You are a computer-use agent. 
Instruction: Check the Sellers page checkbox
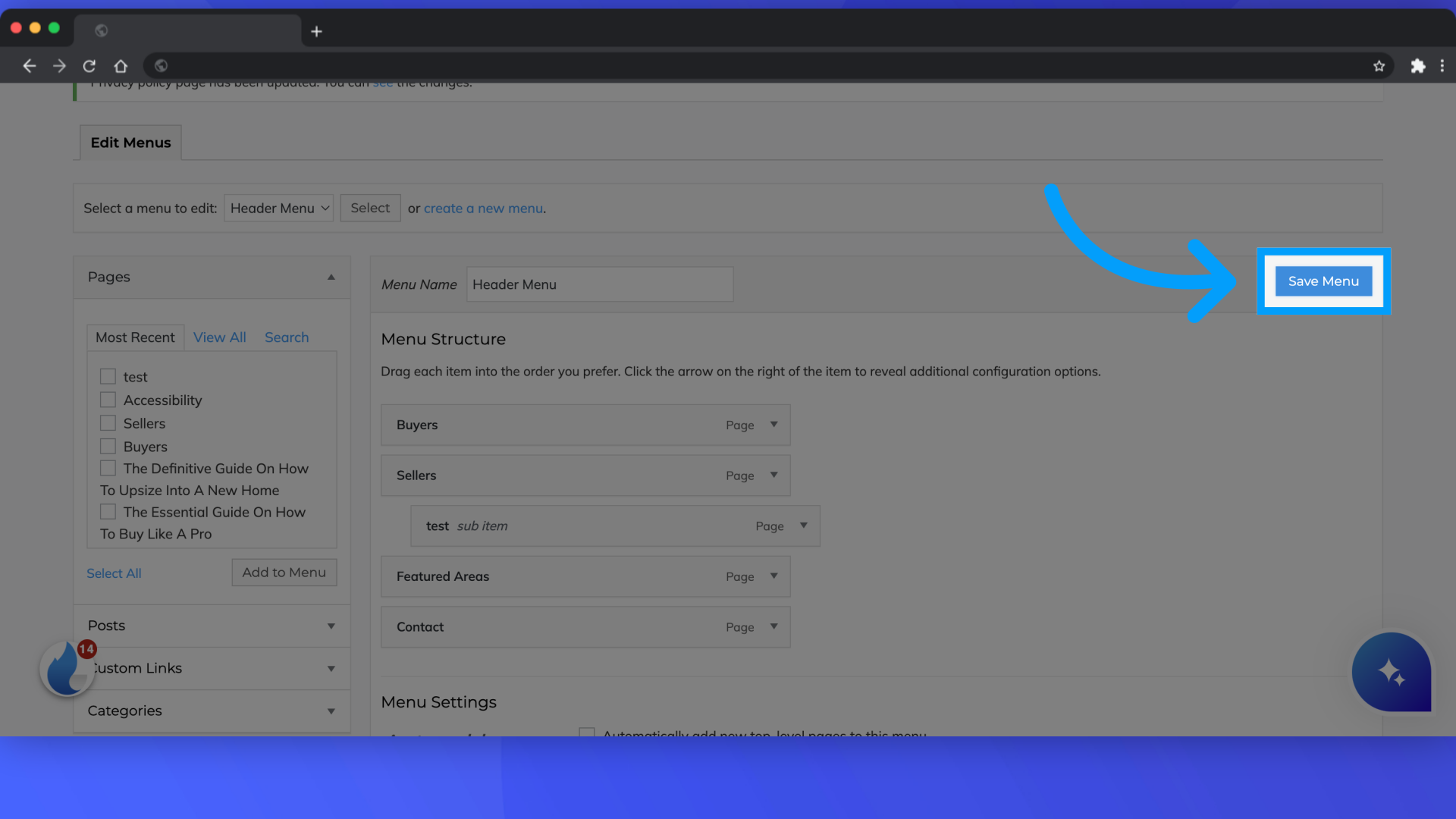coord(107,422)
